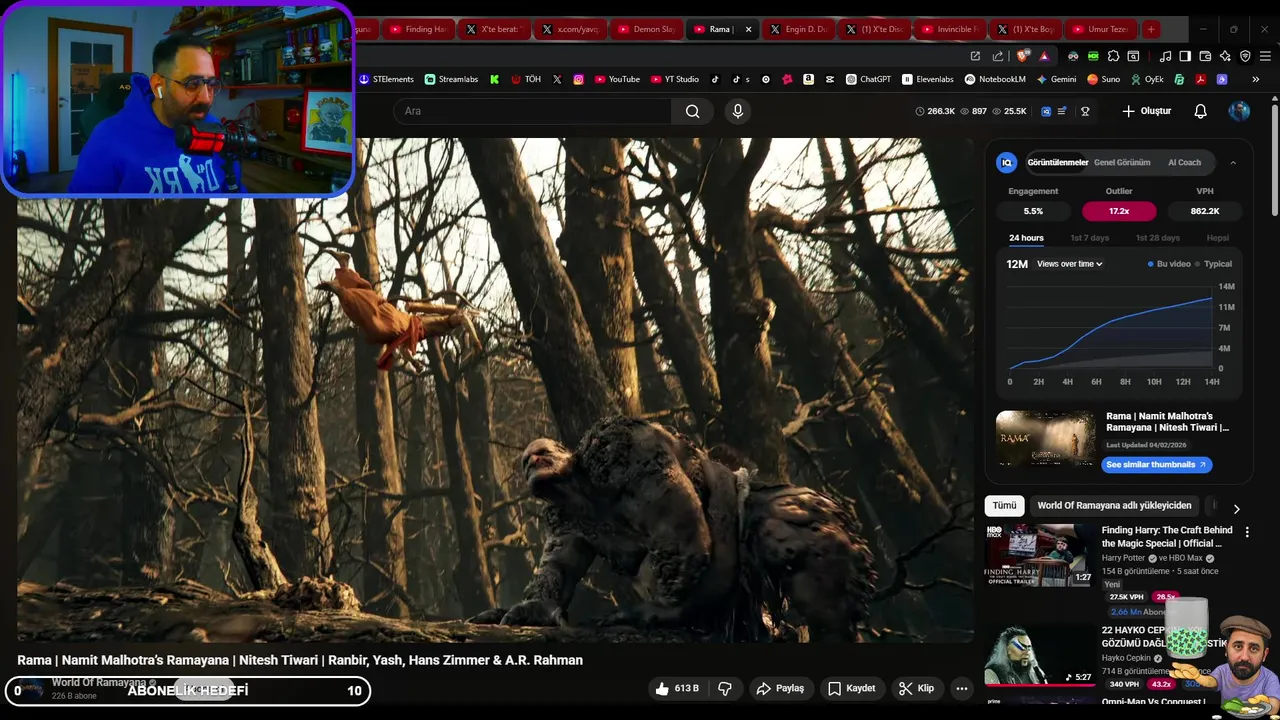1280x720 pixels.
Task: Click the trophy icon in the YouTube header
Action: tap(1085, 111)
